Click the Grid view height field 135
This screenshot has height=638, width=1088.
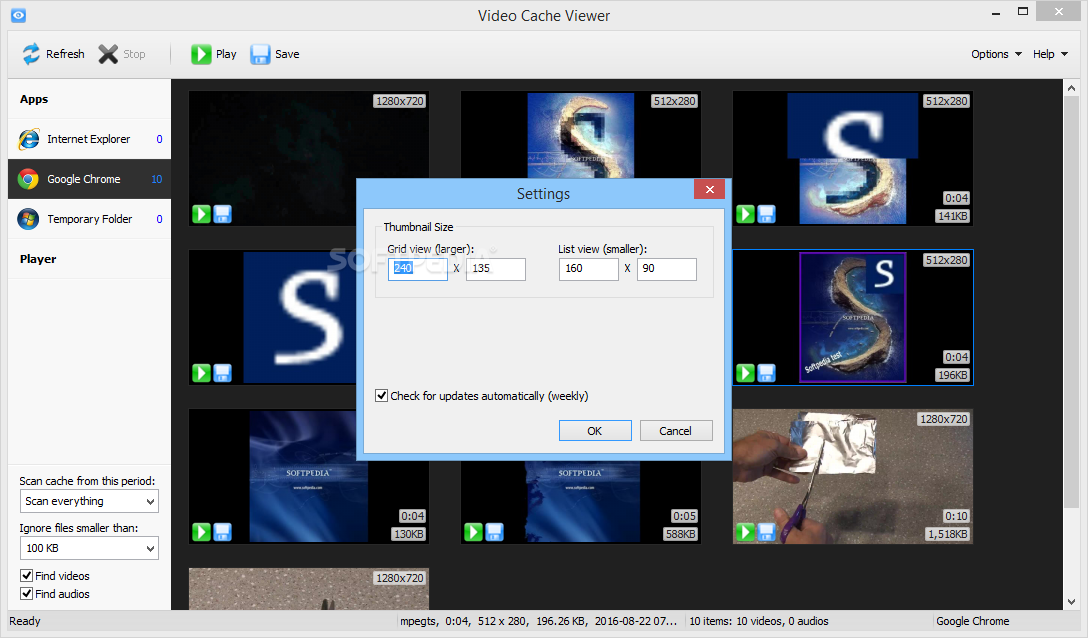click(x=495, y=269)
